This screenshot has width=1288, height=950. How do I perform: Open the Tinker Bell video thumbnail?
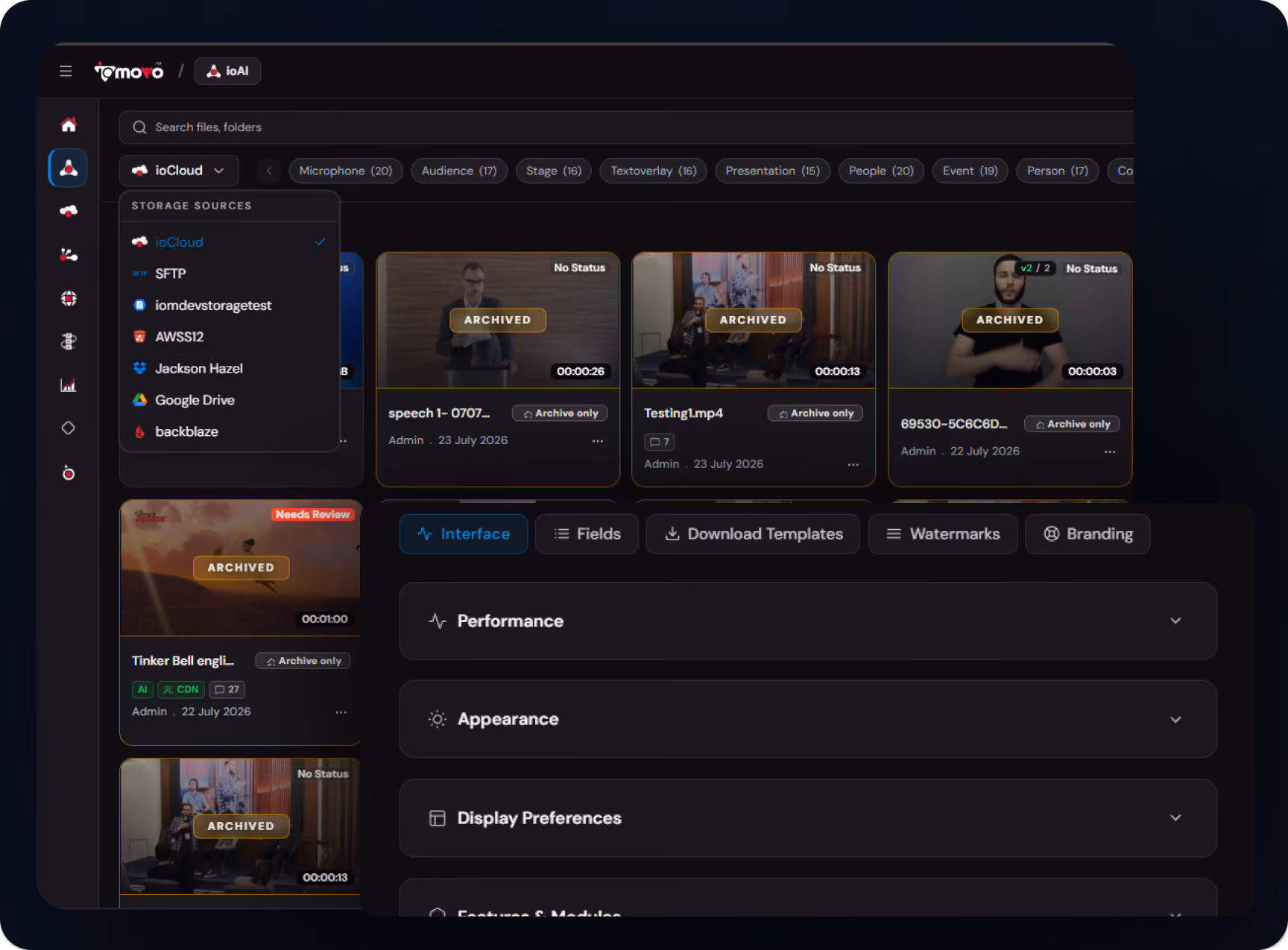point(241,568)
